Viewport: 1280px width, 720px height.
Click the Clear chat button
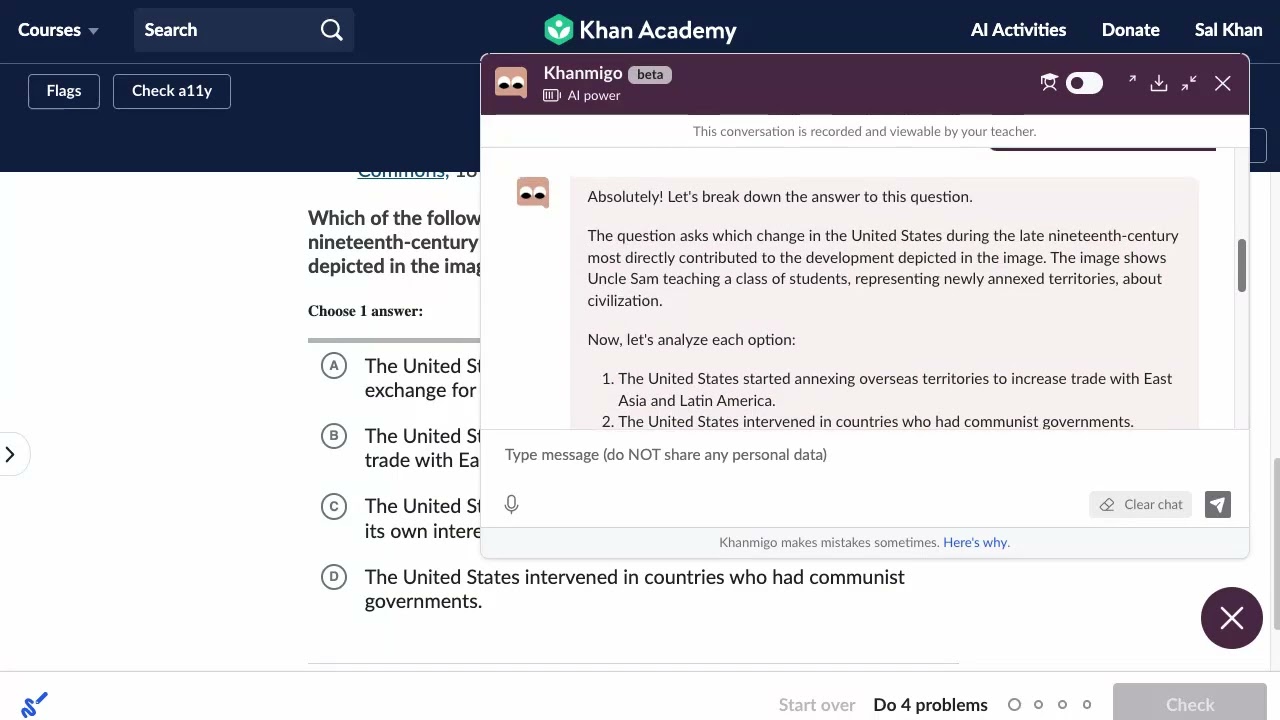(x=1141, y=505)
